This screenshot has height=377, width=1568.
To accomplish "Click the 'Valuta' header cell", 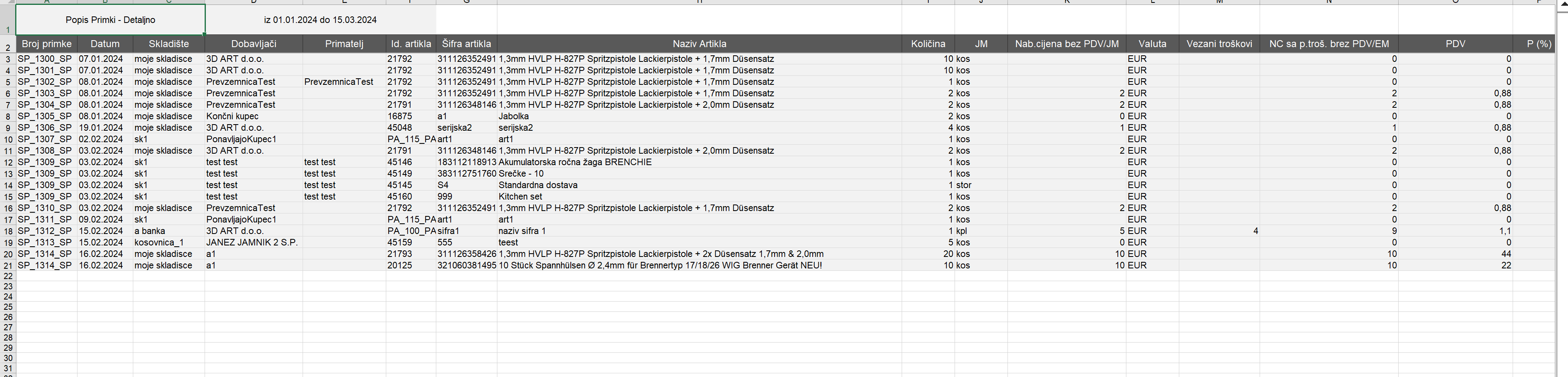I will (x=1152, y=44).
